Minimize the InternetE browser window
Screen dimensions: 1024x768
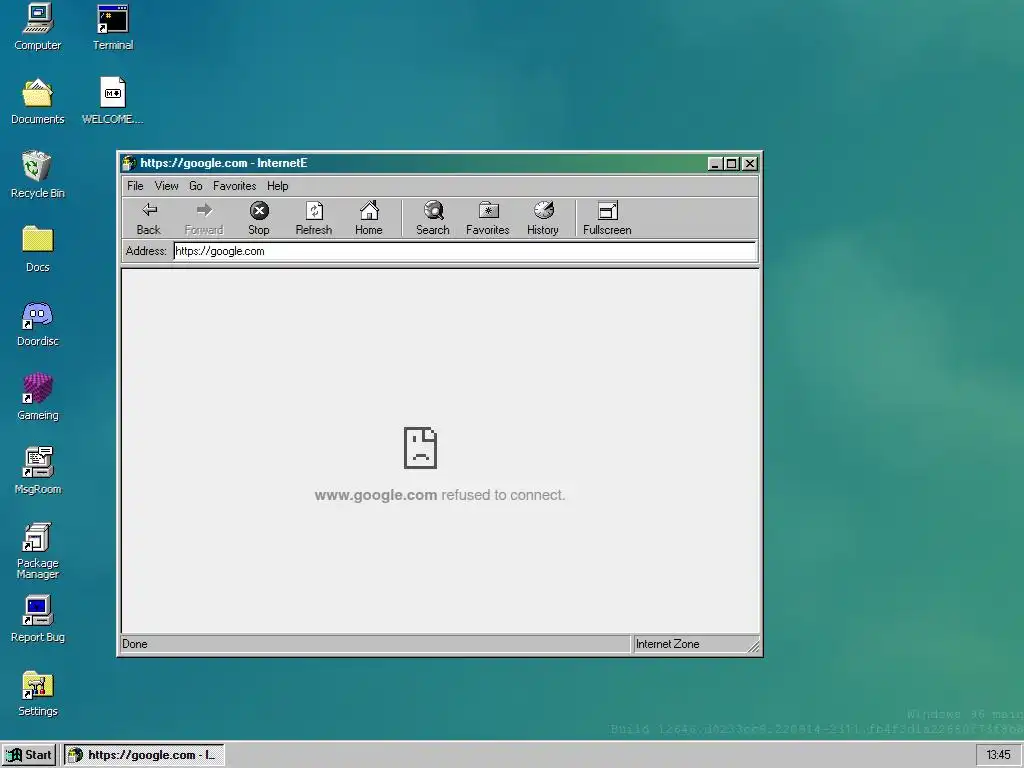715,164
